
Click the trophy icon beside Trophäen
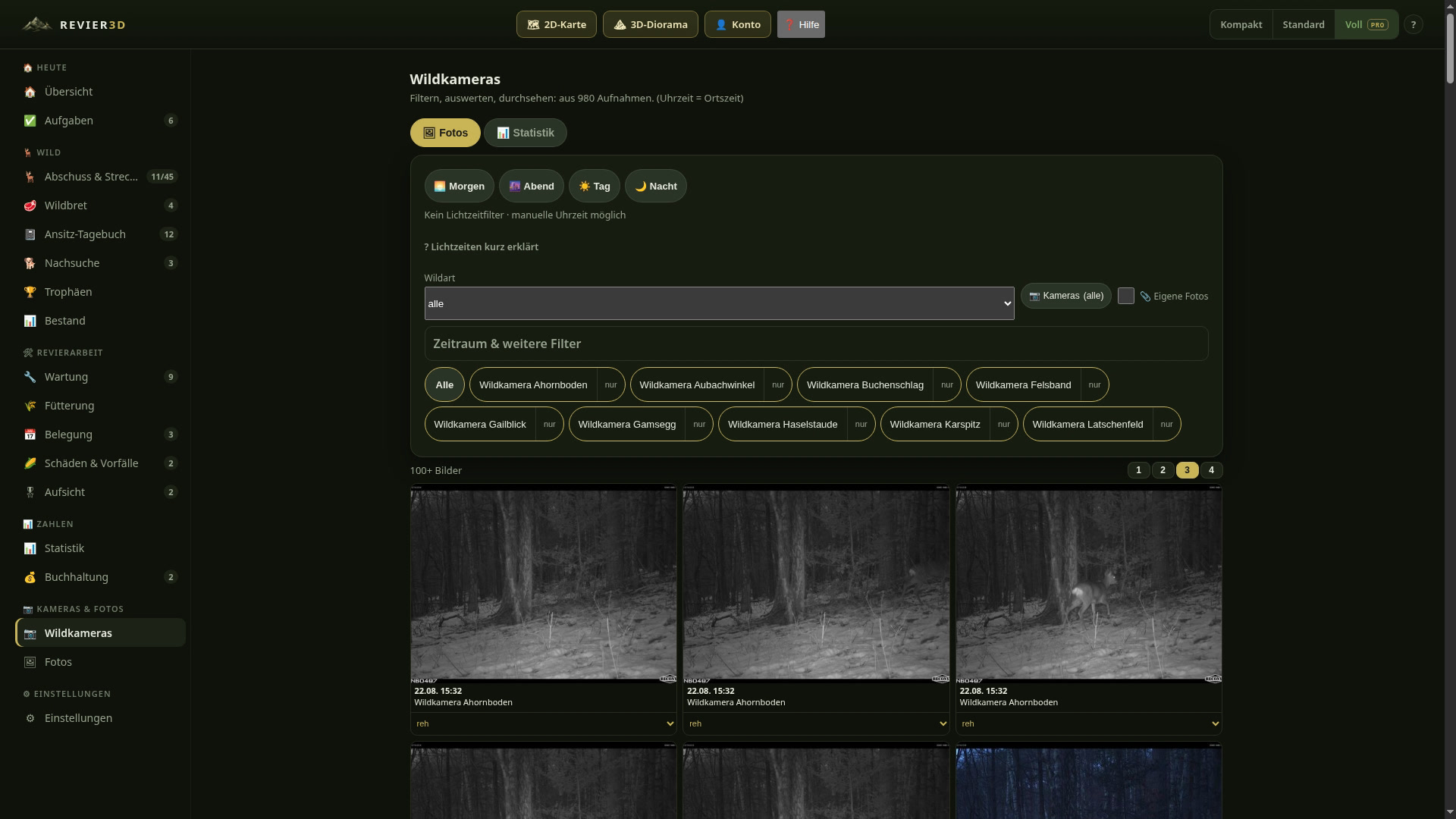(30, 292)
